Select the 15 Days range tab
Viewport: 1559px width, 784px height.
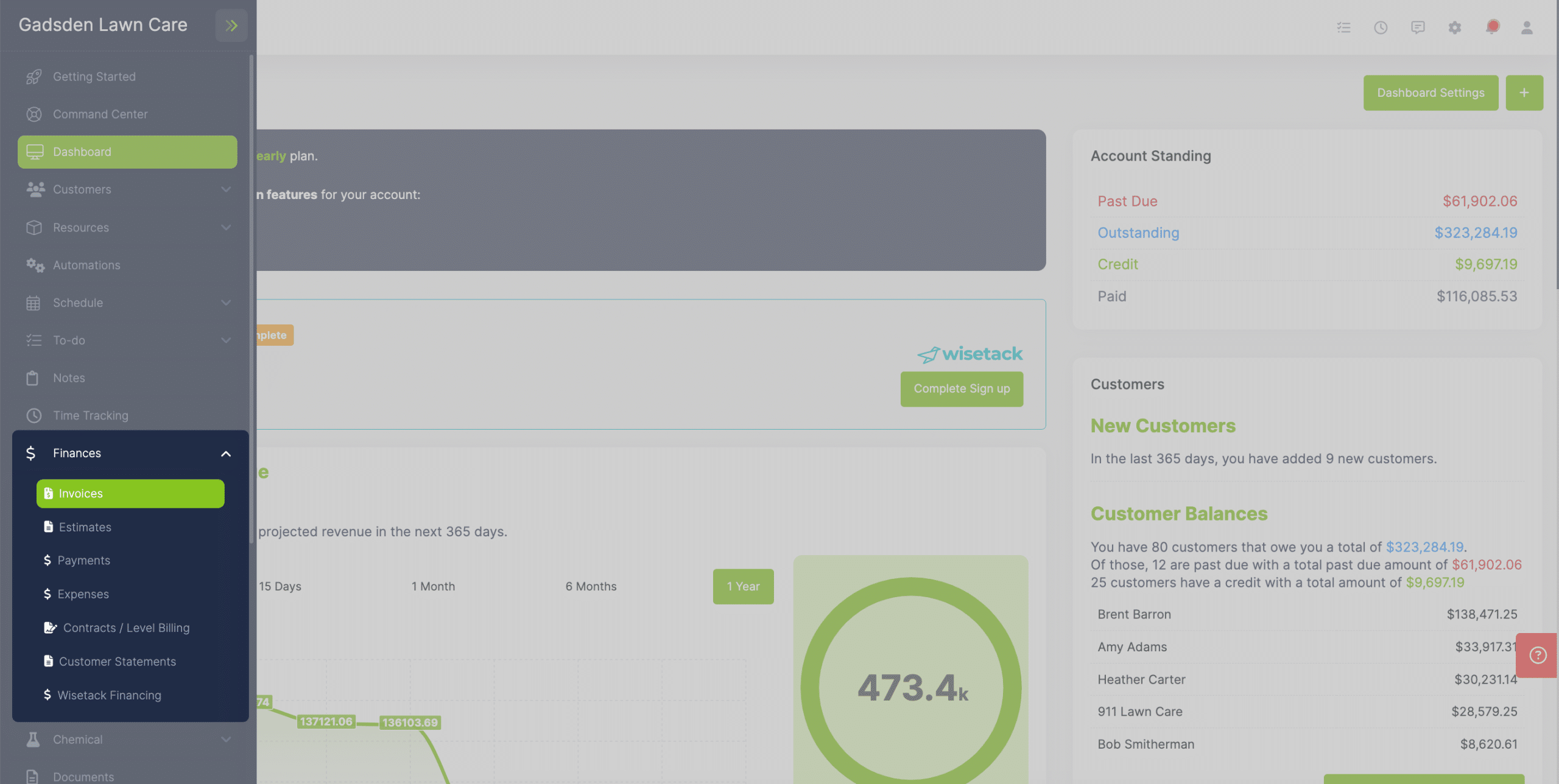[280, 586]
